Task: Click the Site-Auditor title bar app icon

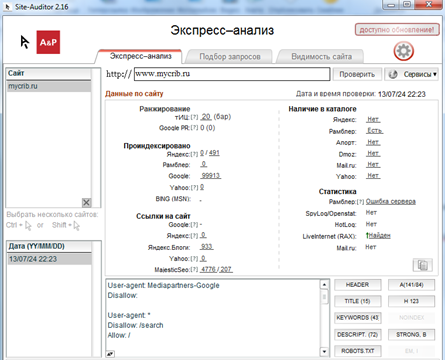Action: pyautogui.click(x=7, y=6)
